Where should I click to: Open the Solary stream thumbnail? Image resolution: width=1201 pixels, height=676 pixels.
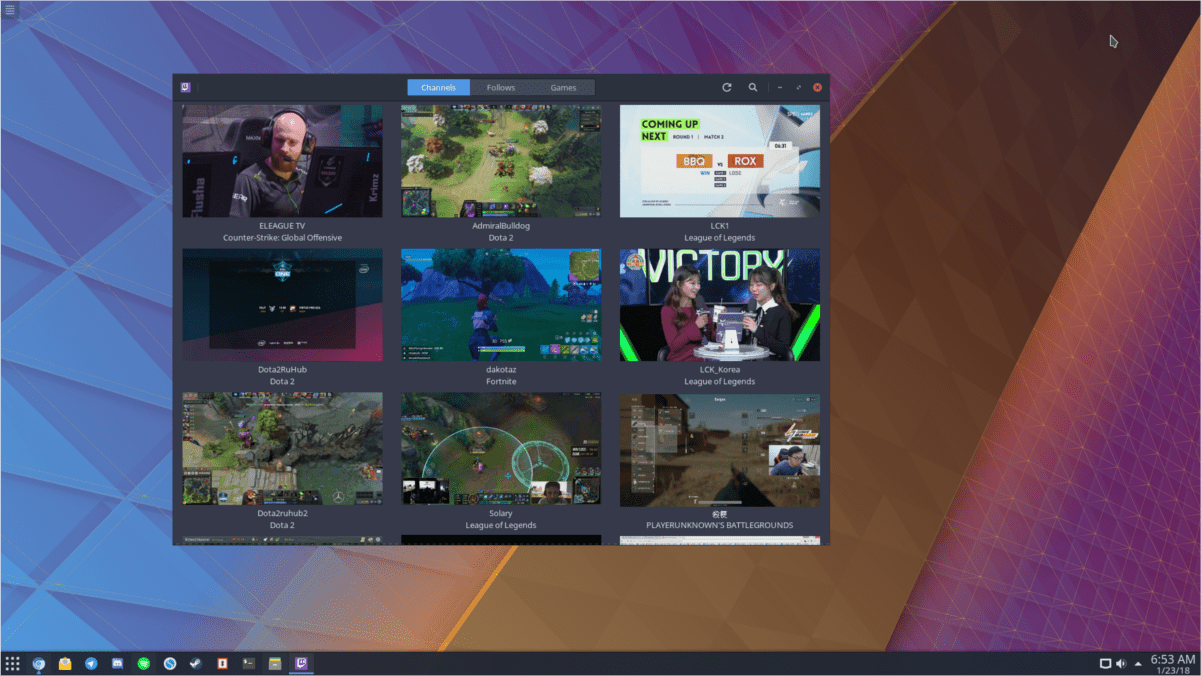coord(501,448)
